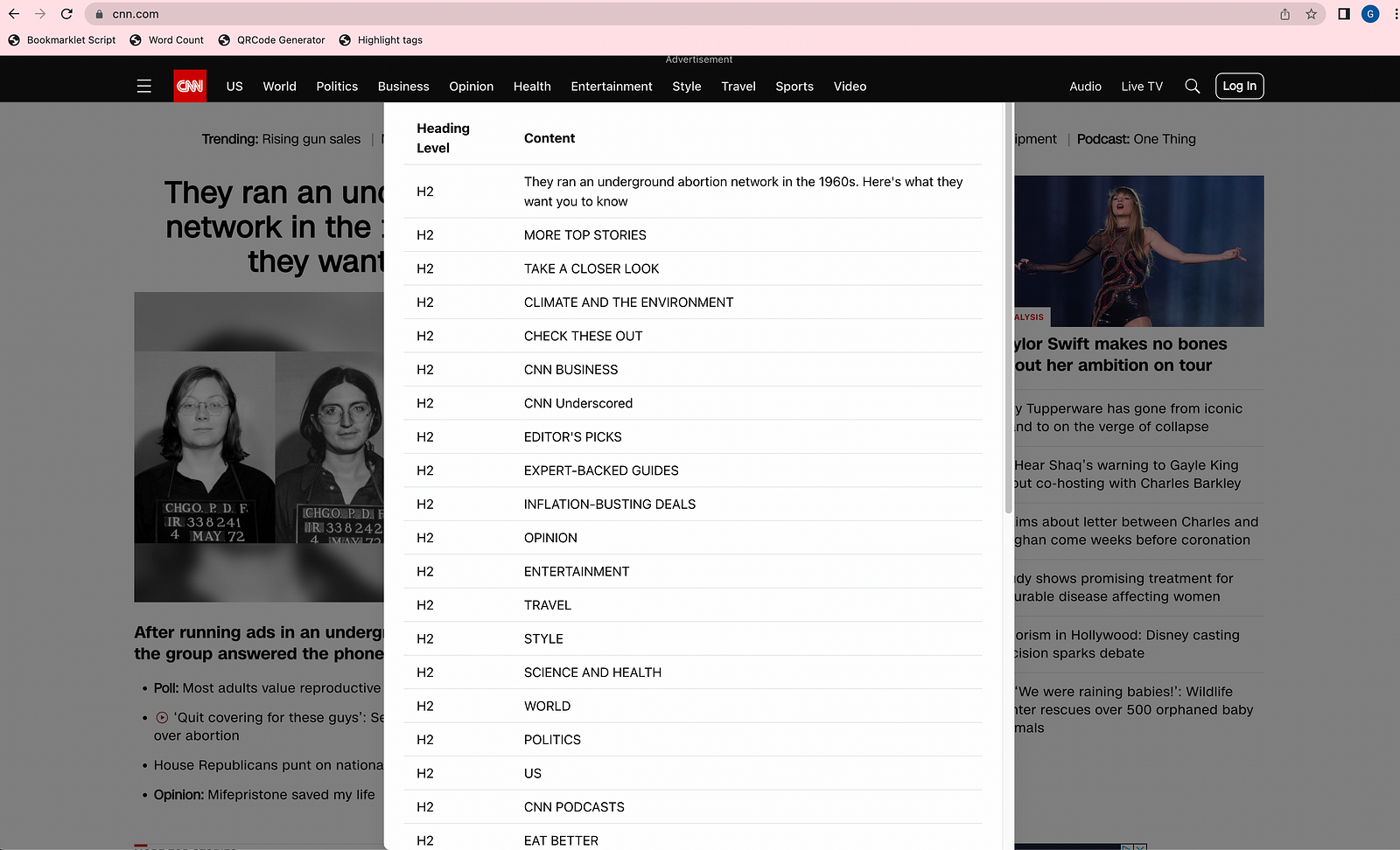This screenshot has height=850, width=1400.
Task: Click the browser forward arrow
Action: click(x=40, y=14)
